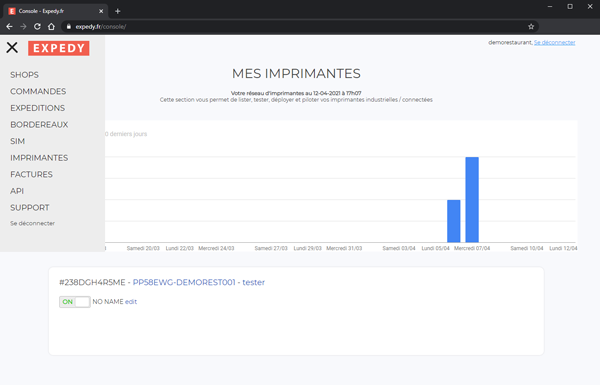
Task: Click the Lundi 29/03 axis label
Action: click(x=308, y=248)
